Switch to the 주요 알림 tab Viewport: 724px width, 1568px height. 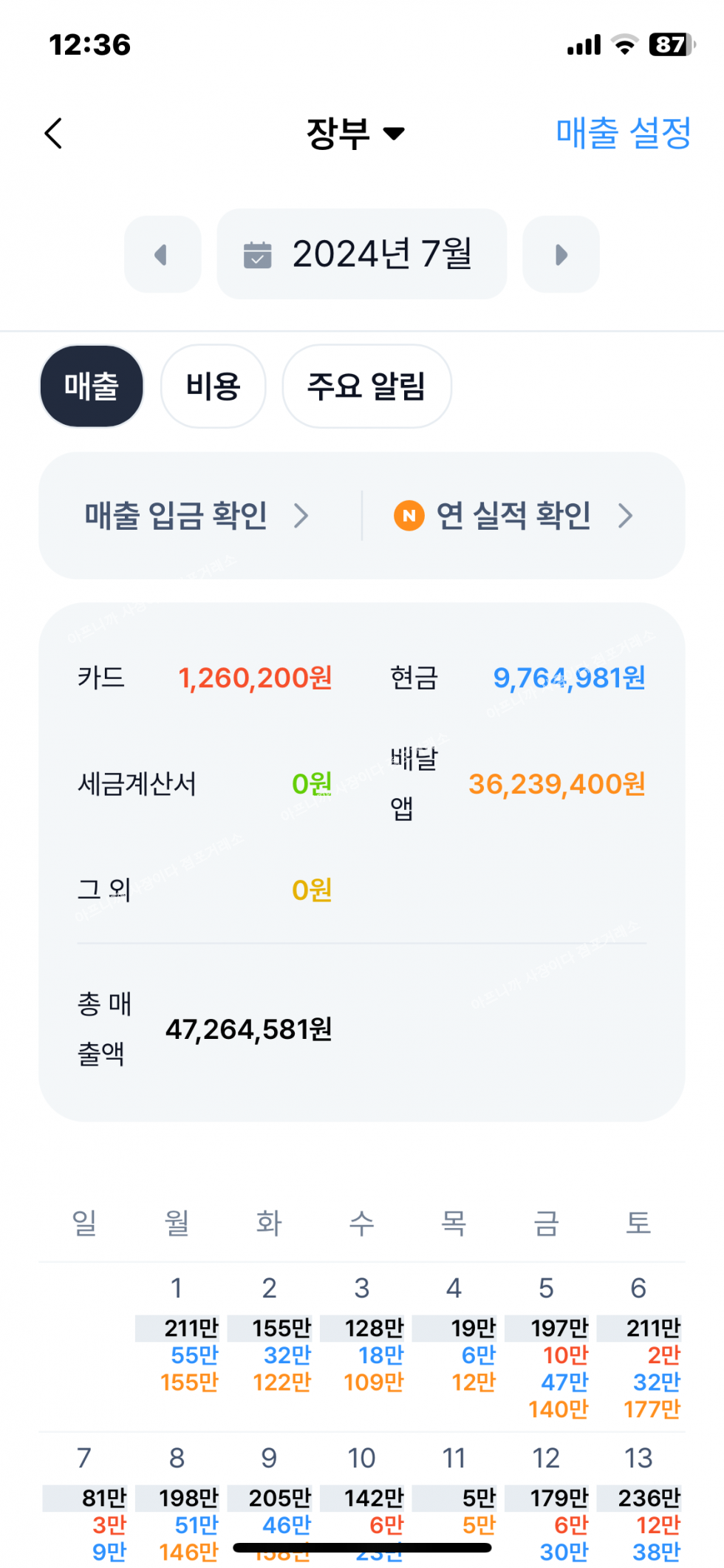pyautogui.click(x=366, y=386)
